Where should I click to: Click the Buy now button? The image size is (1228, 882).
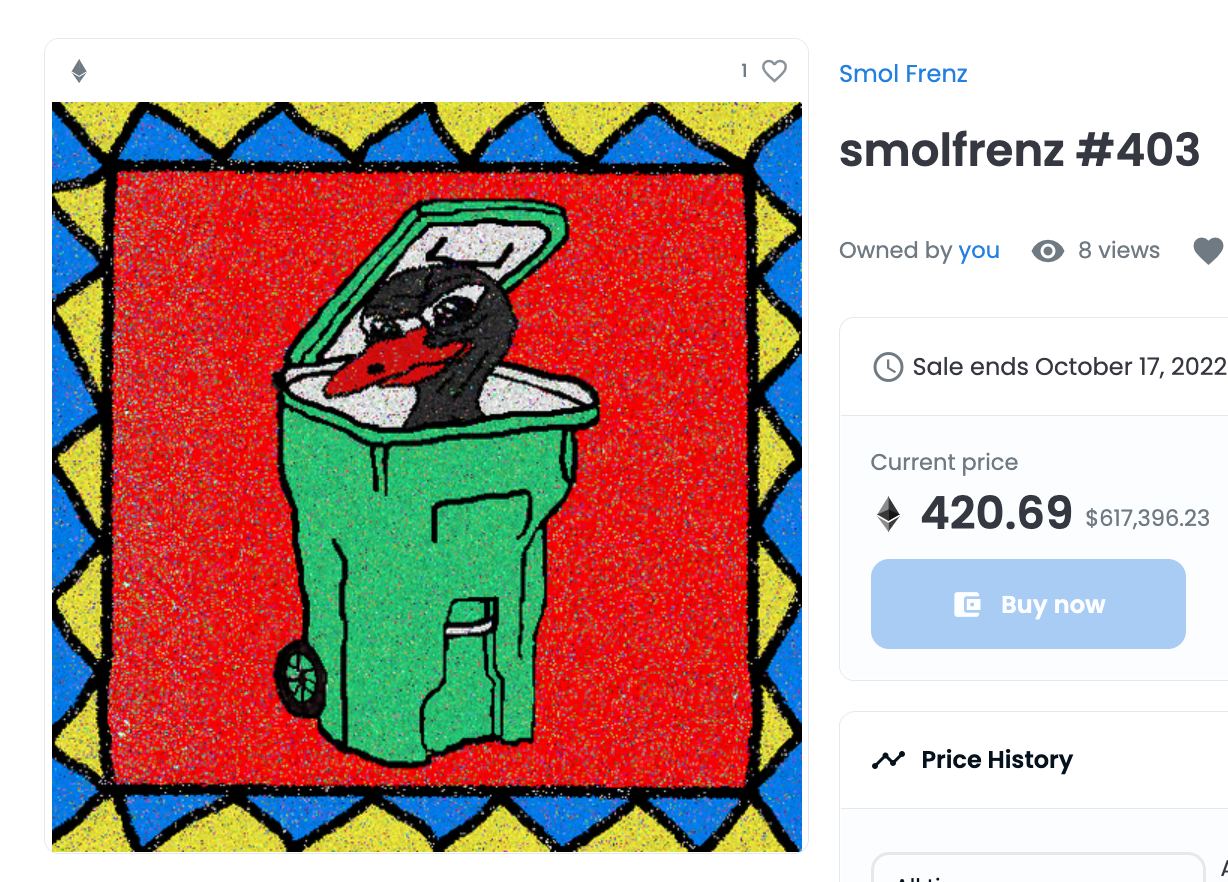1028,604
